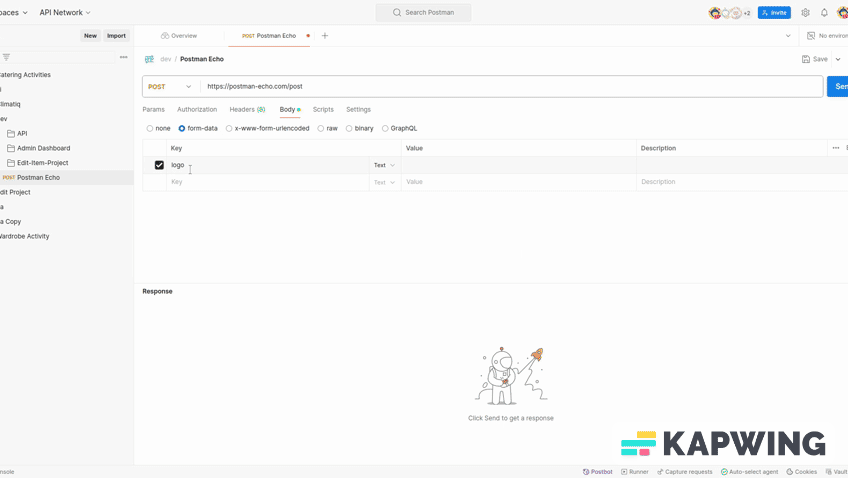Select the Edit Project collection

pyautogui.click(x=15, y=192)
